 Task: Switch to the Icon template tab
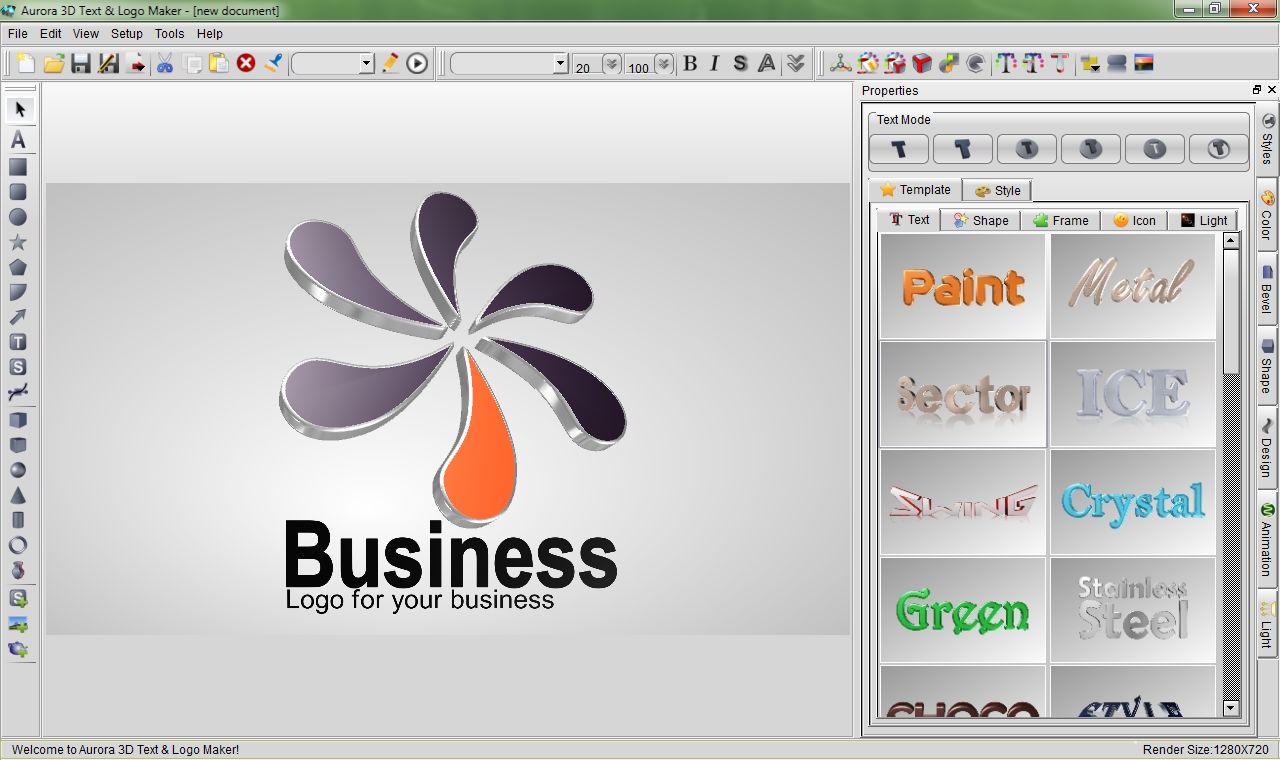(1134, 220)
